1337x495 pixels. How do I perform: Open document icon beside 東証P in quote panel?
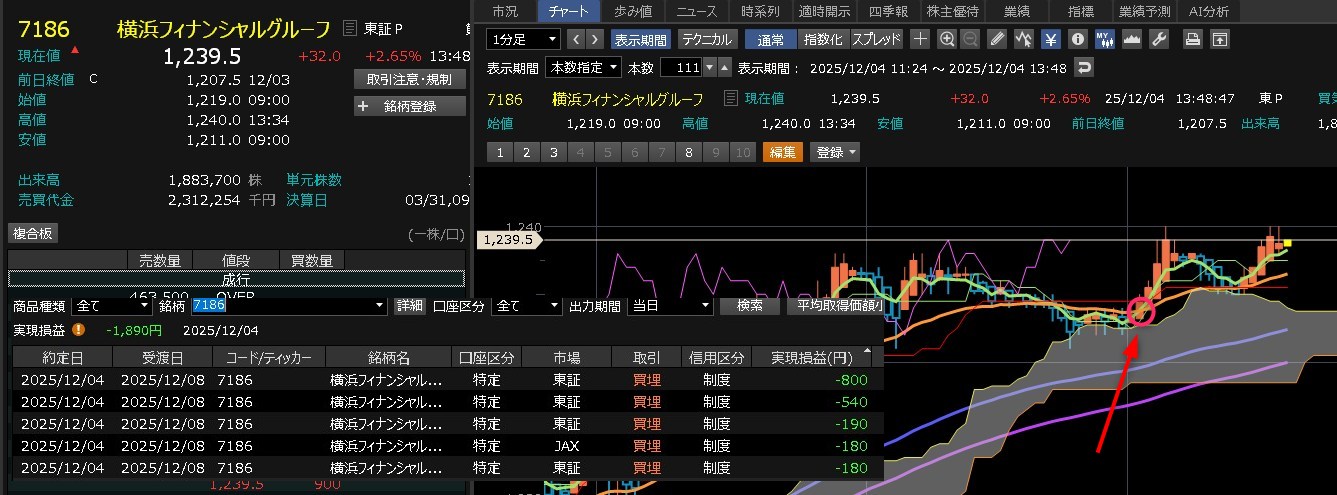coord(349,28)
